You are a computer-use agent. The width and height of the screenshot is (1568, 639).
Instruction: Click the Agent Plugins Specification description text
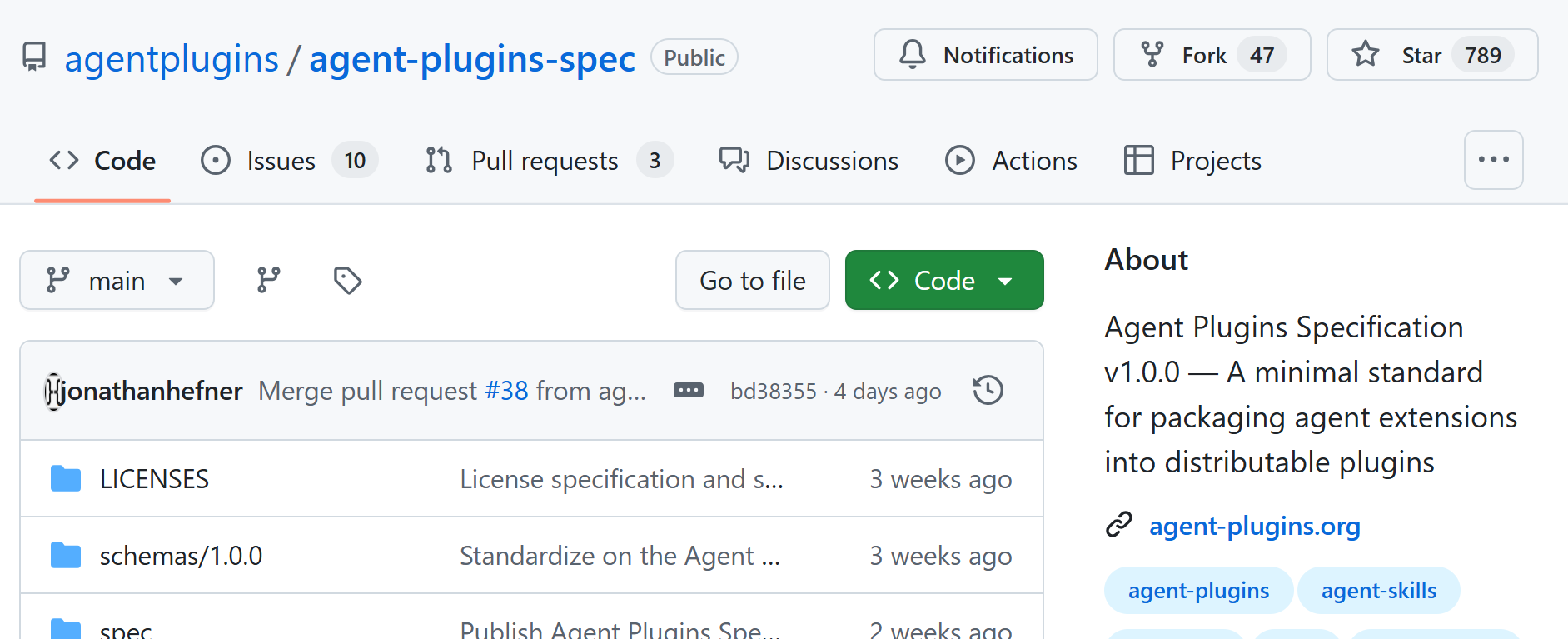tap(1311, 395)
